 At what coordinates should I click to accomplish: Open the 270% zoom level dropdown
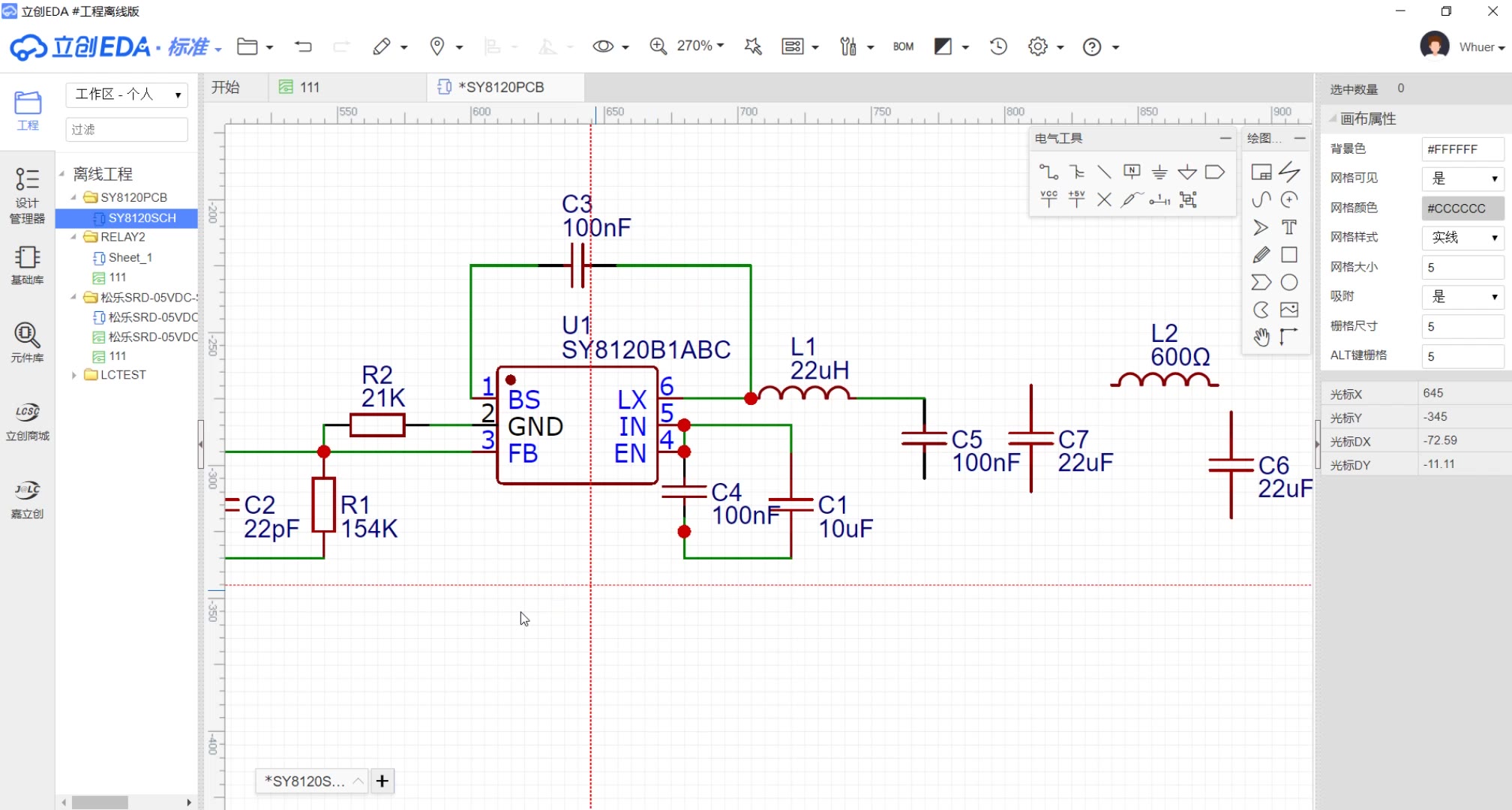(700, 46)
